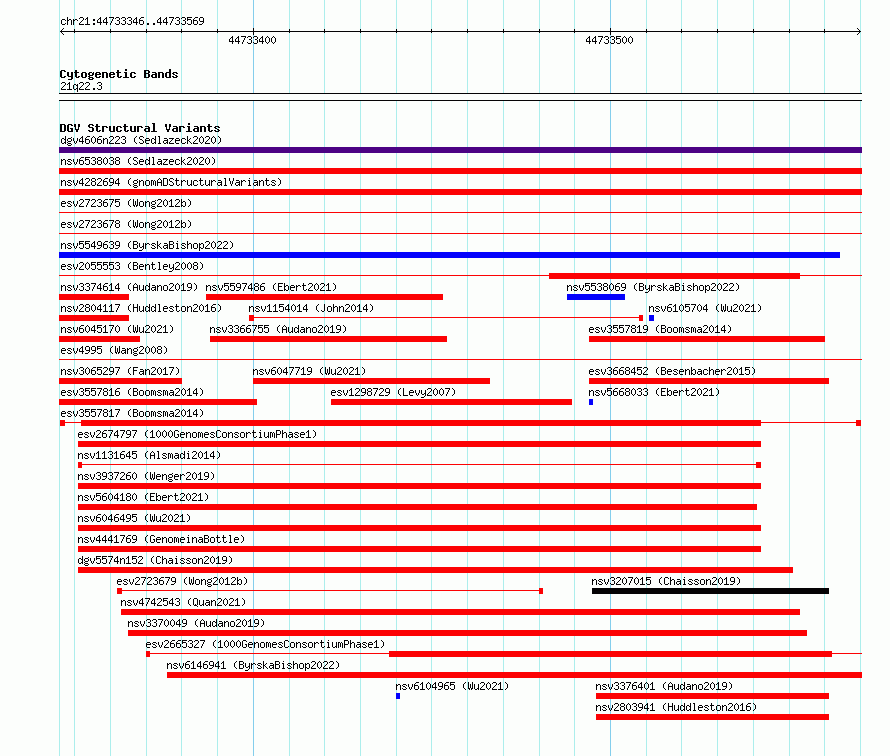
Task: Open nsv4742543 (Quan2021) variant
Action: point(183,602)
